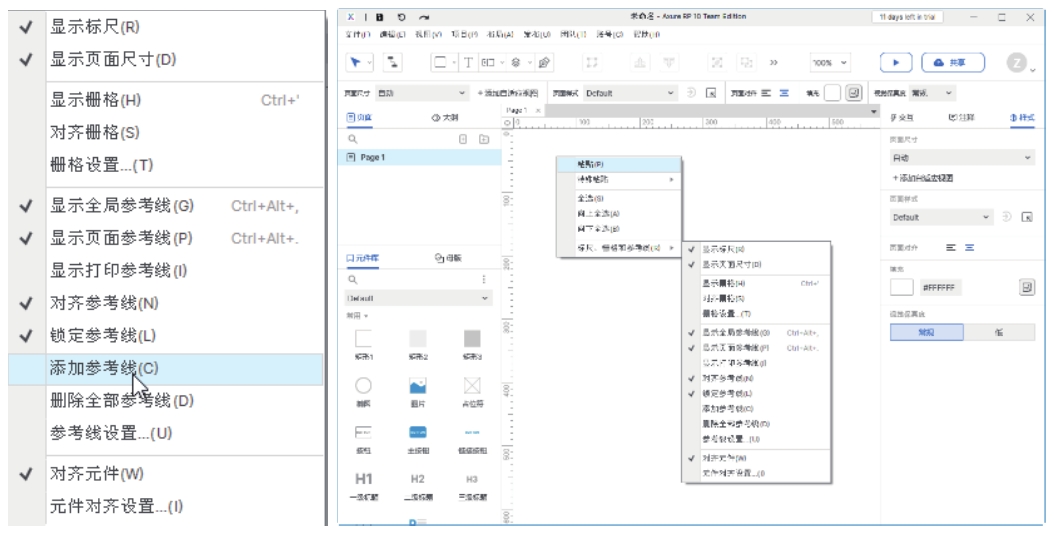1054x533 pixels.
Task: Select Page 1 in the pages list
Action: click(x=370, y=157)
